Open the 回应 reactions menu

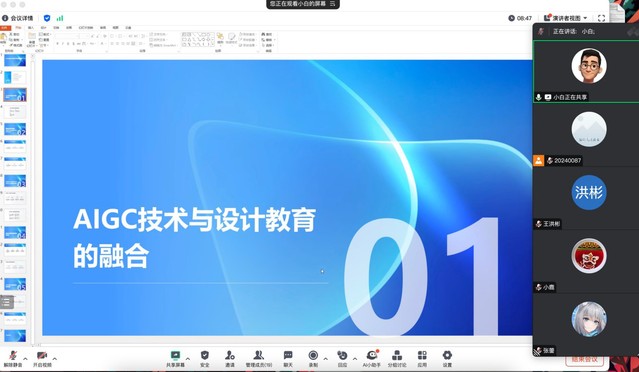tap(342, 359)
